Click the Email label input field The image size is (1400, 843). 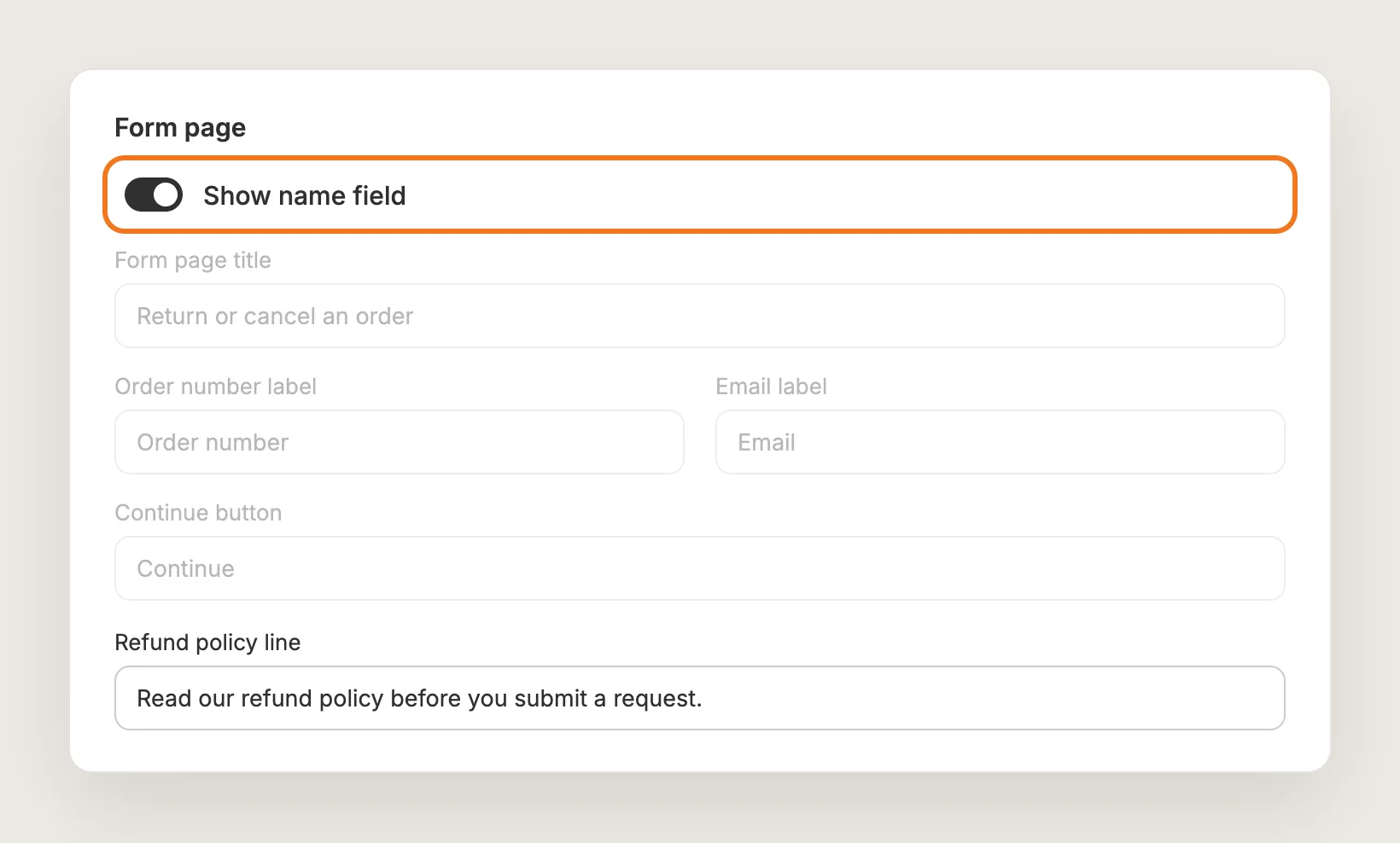click(1000, 442)
